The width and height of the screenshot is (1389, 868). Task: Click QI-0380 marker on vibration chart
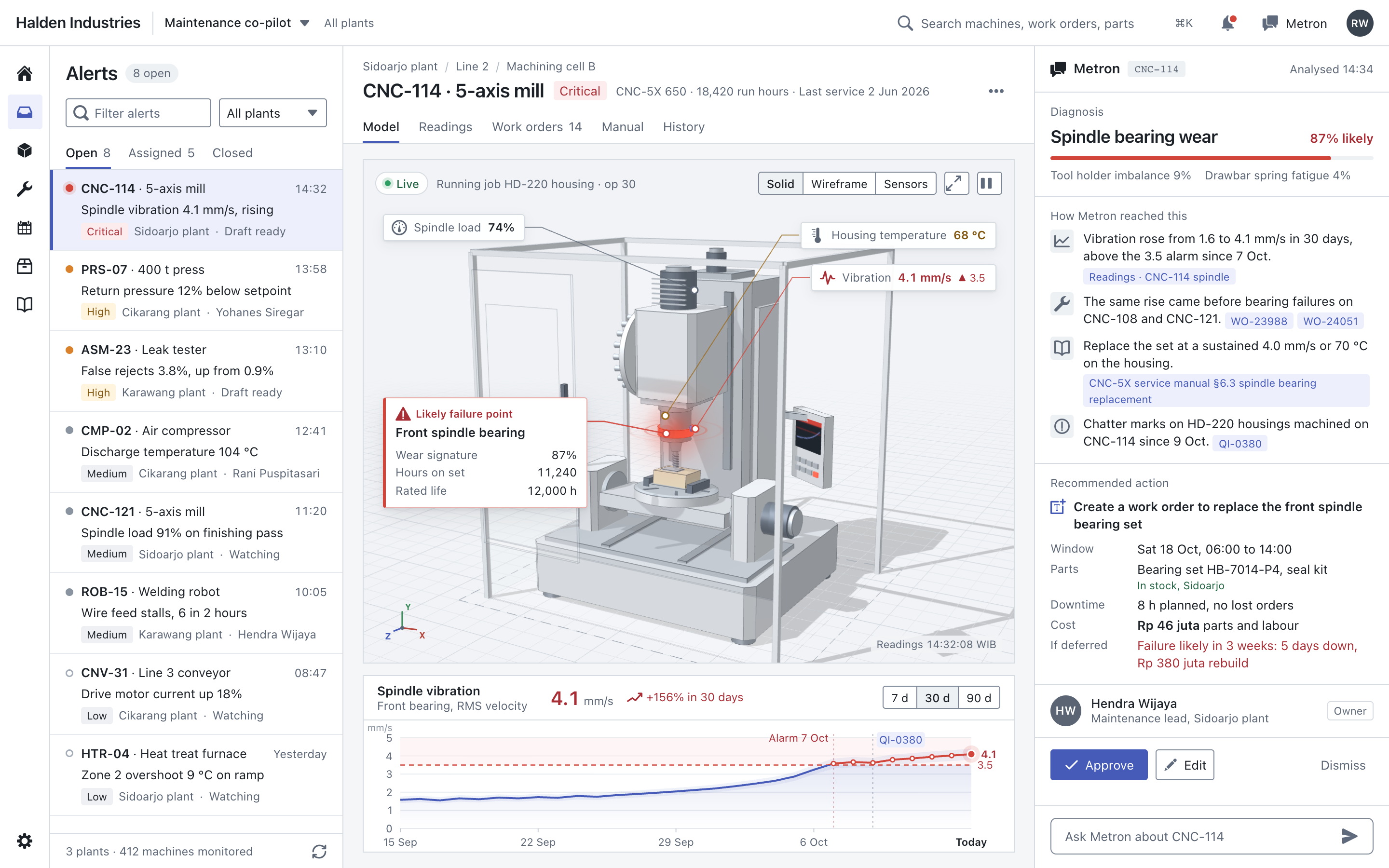[900, 739]
